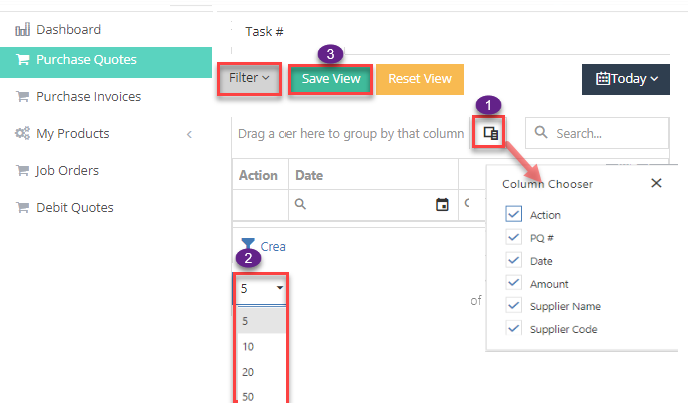The height and width of the screenshot is (403, 688).
Task: Select Purchase Quotes in sidebar
Action: click(86, 60)
